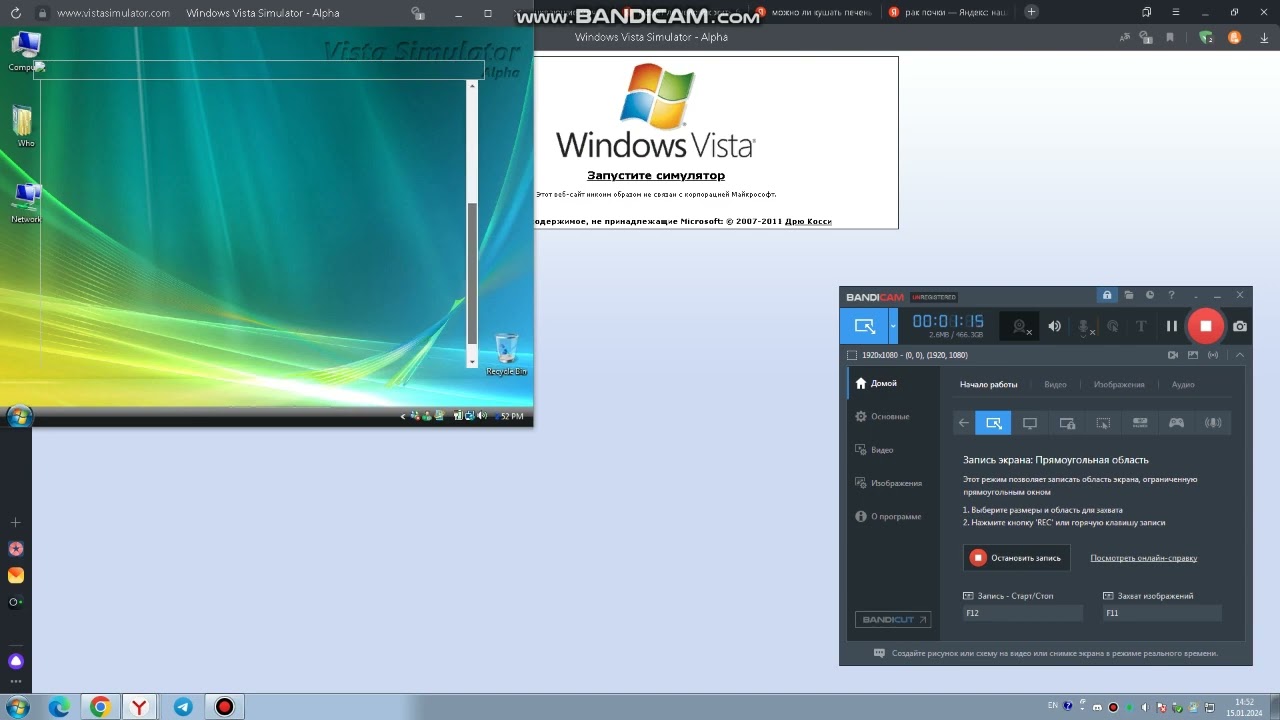Open Google Chrome from the taskbar

click(100, 707)
